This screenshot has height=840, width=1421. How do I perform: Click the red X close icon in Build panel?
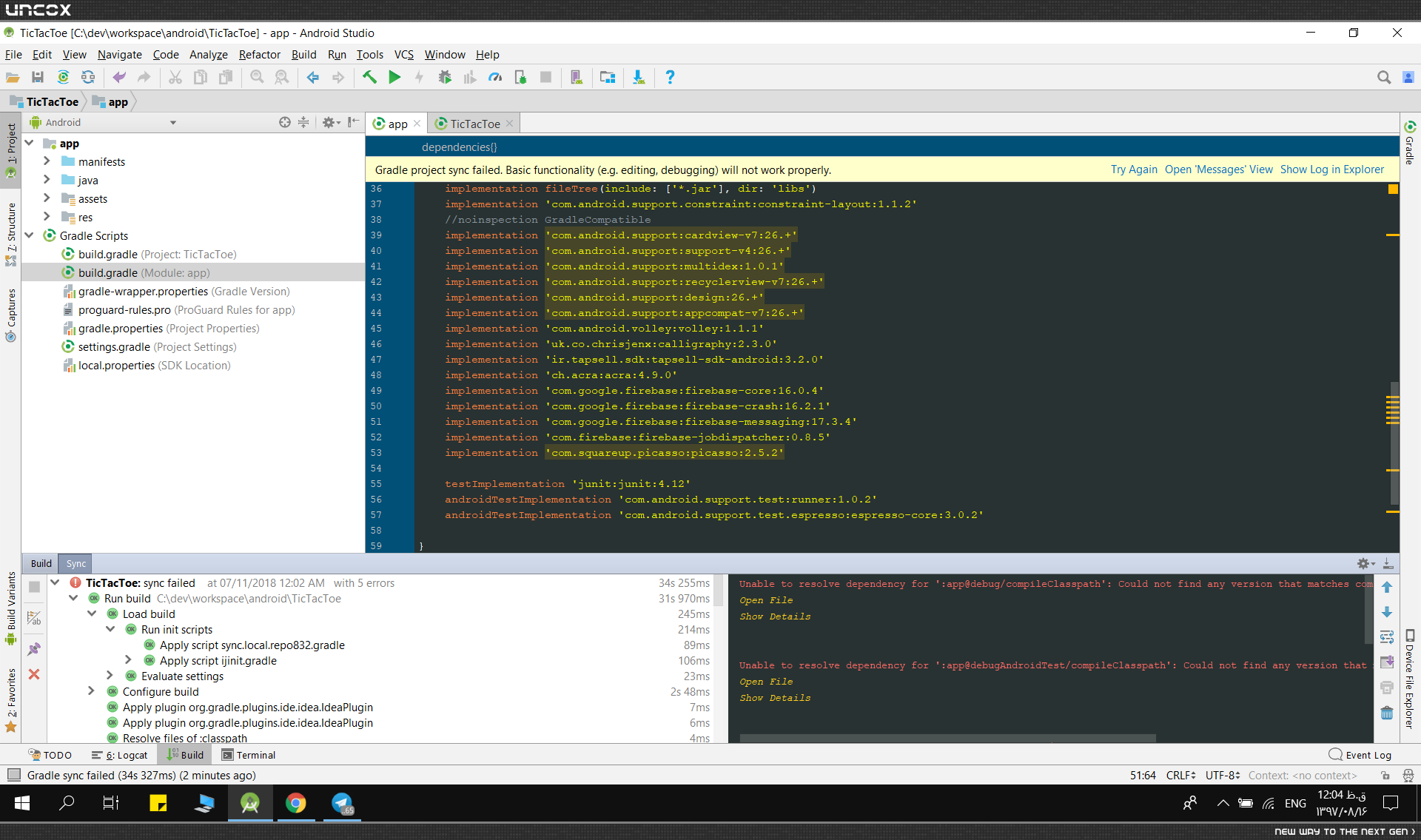pos(34,675)
